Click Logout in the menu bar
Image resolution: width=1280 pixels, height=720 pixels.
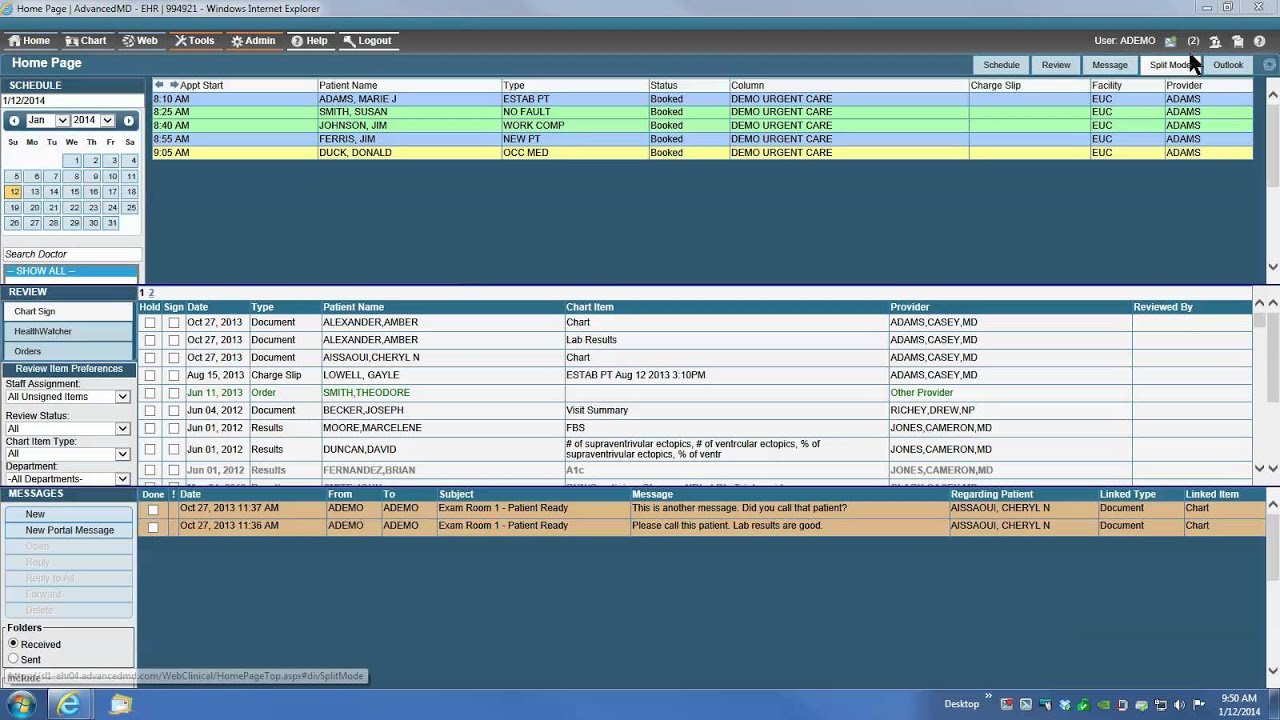(x=367, y=41)
